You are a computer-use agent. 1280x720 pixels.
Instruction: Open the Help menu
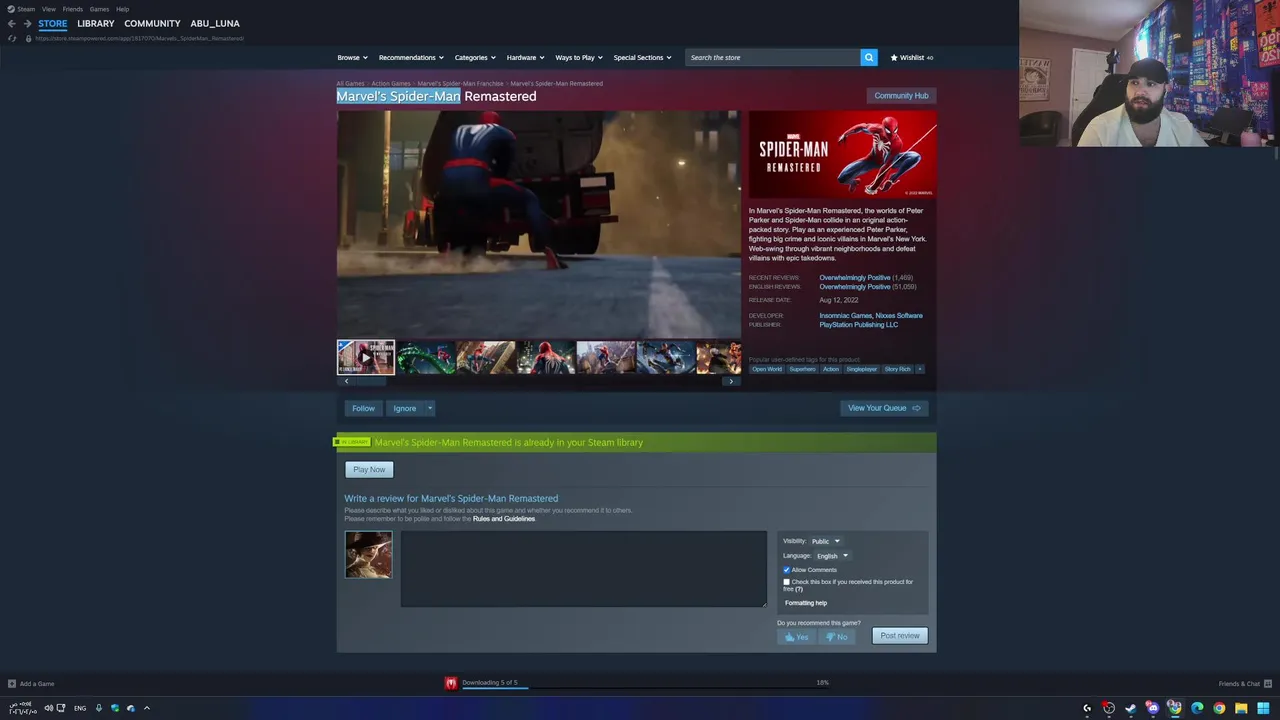click(122, 9)
